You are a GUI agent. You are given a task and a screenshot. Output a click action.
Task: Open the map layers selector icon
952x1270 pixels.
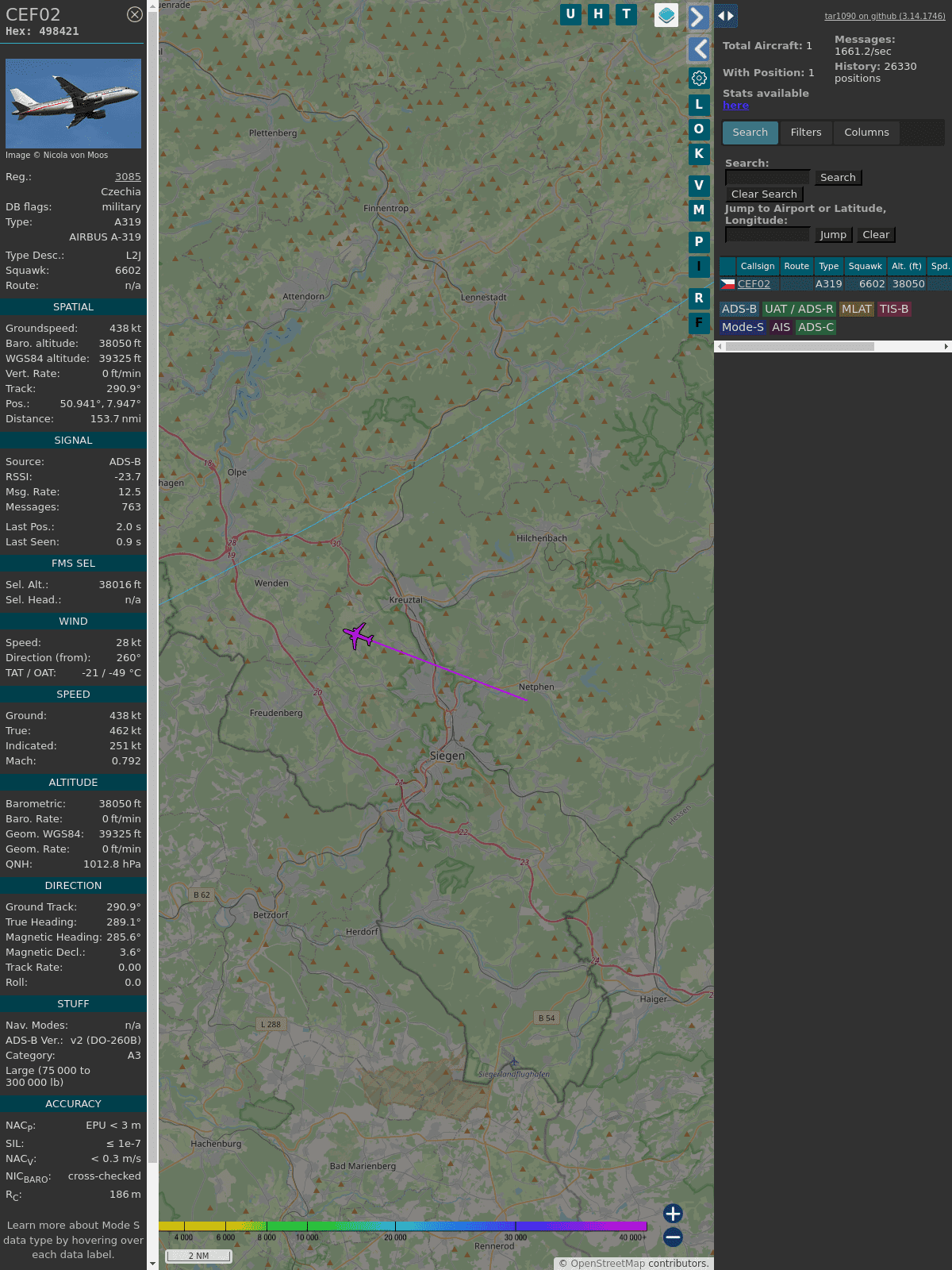point(666,15)
